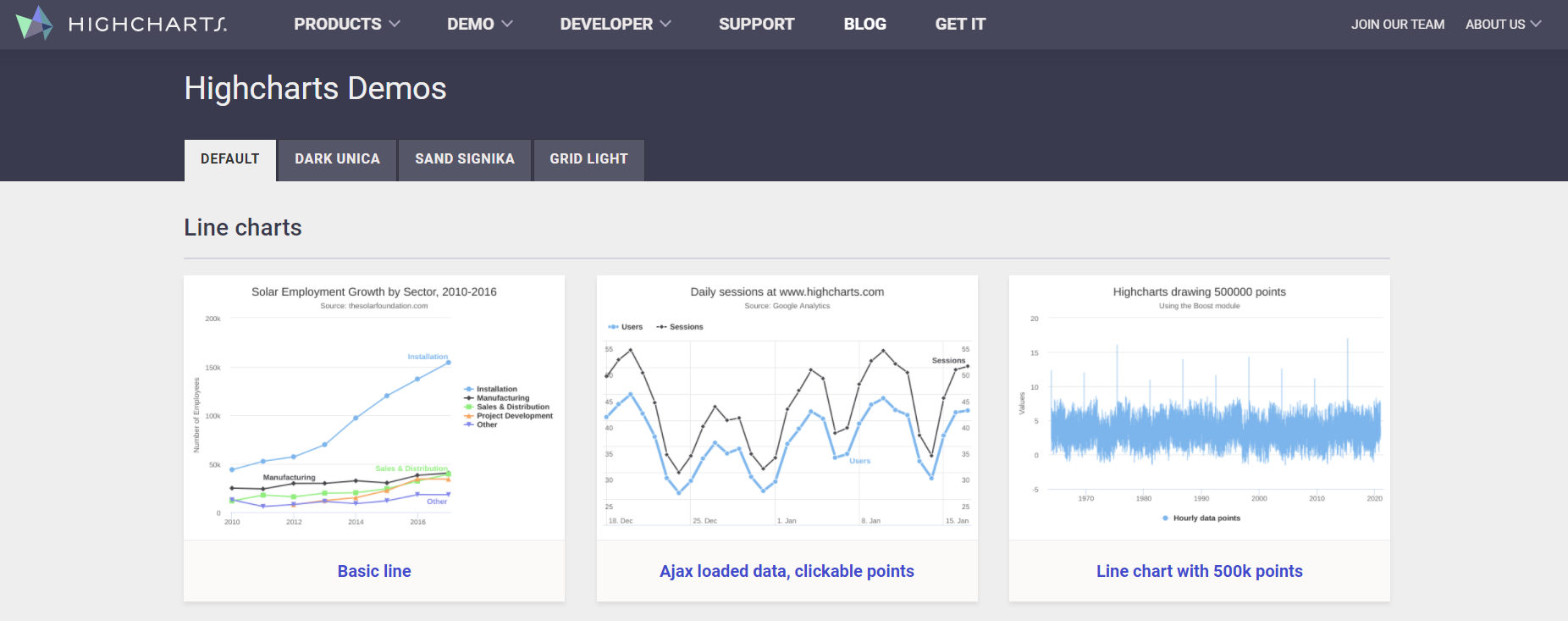Open Ajax loaded data, clickable points demo
This screenshot has width=1568, height=621.
point(787,571)
